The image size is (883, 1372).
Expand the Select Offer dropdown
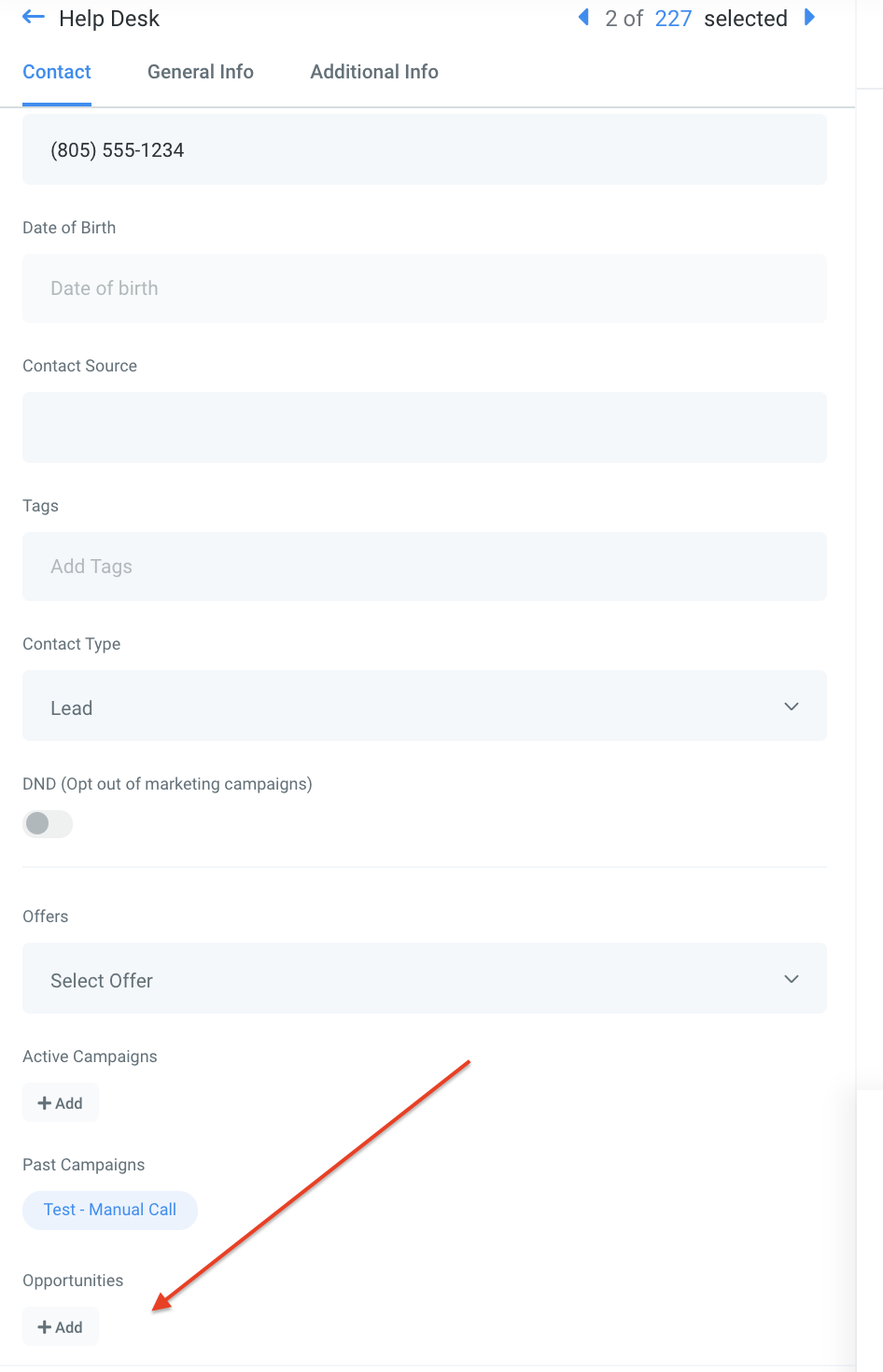point(424,979)
